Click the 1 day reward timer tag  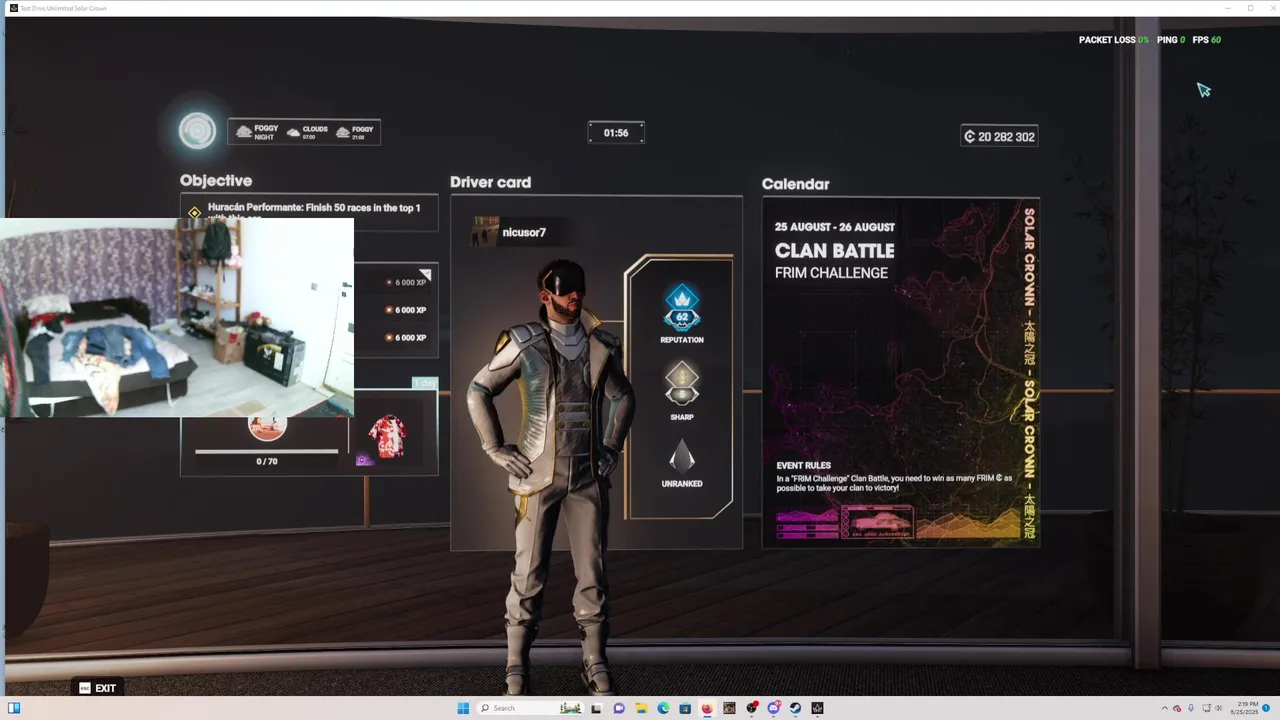425,384
